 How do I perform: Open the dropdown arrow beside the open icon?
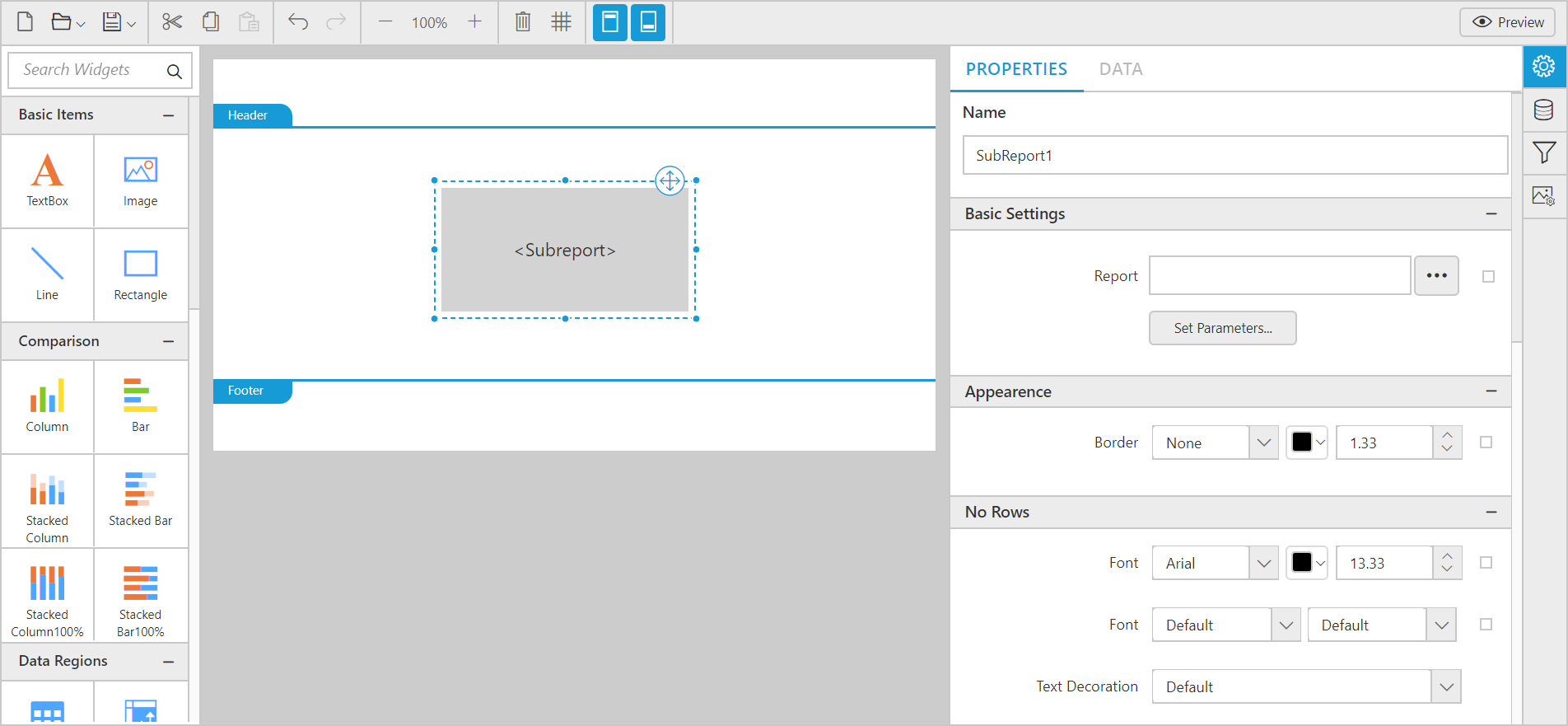pyautogui.click(x=81, y=25)
